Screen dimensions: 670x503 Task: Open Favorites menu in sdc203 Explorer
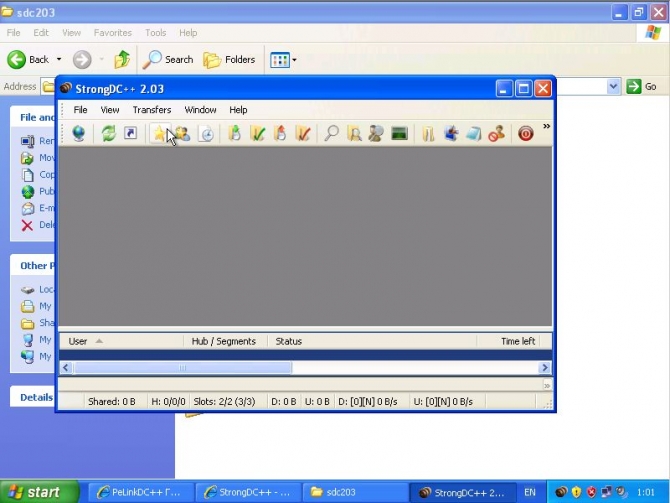[113, 33]
